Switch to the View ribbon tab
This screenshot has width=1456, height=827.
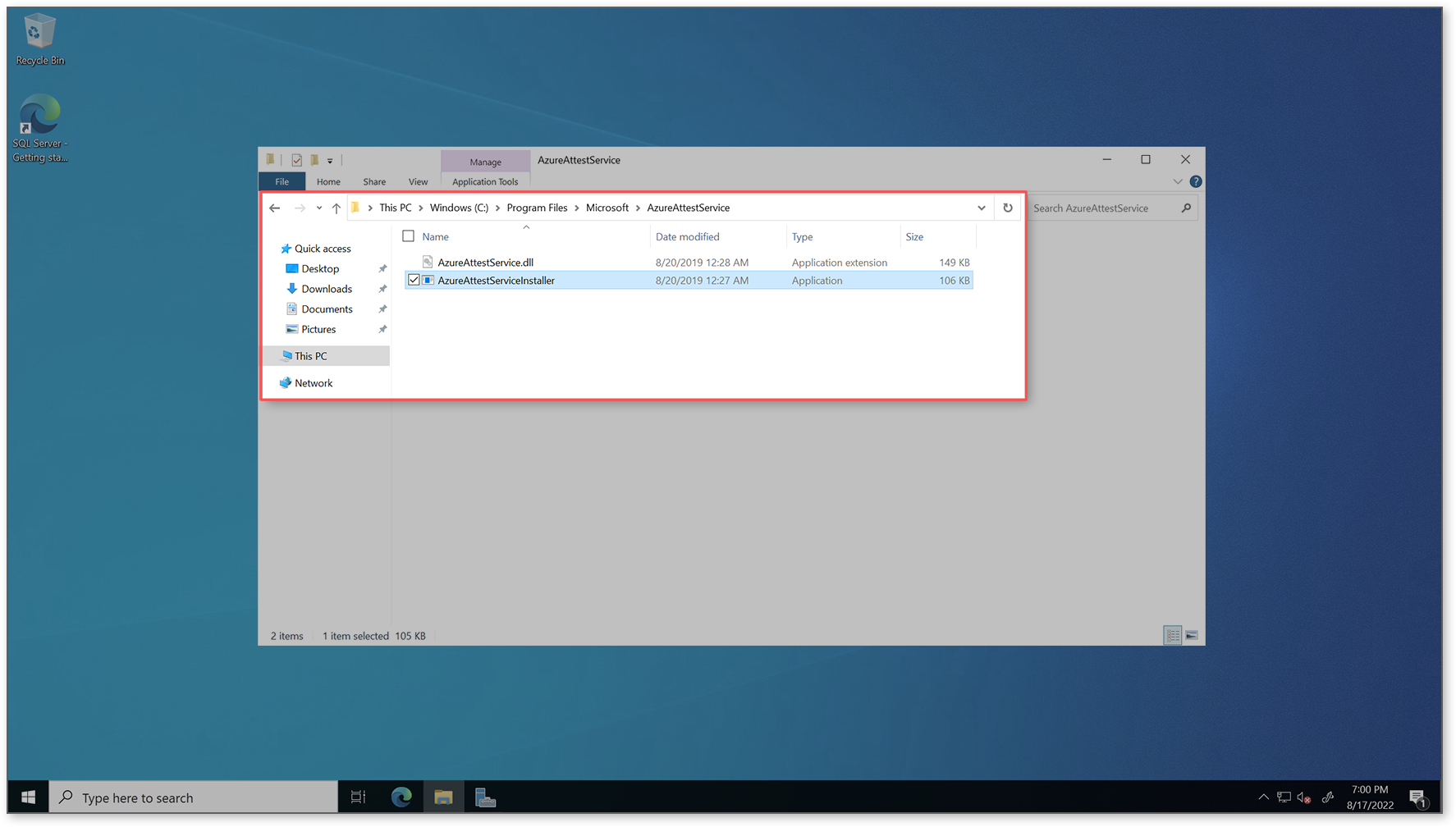(418, 181)
